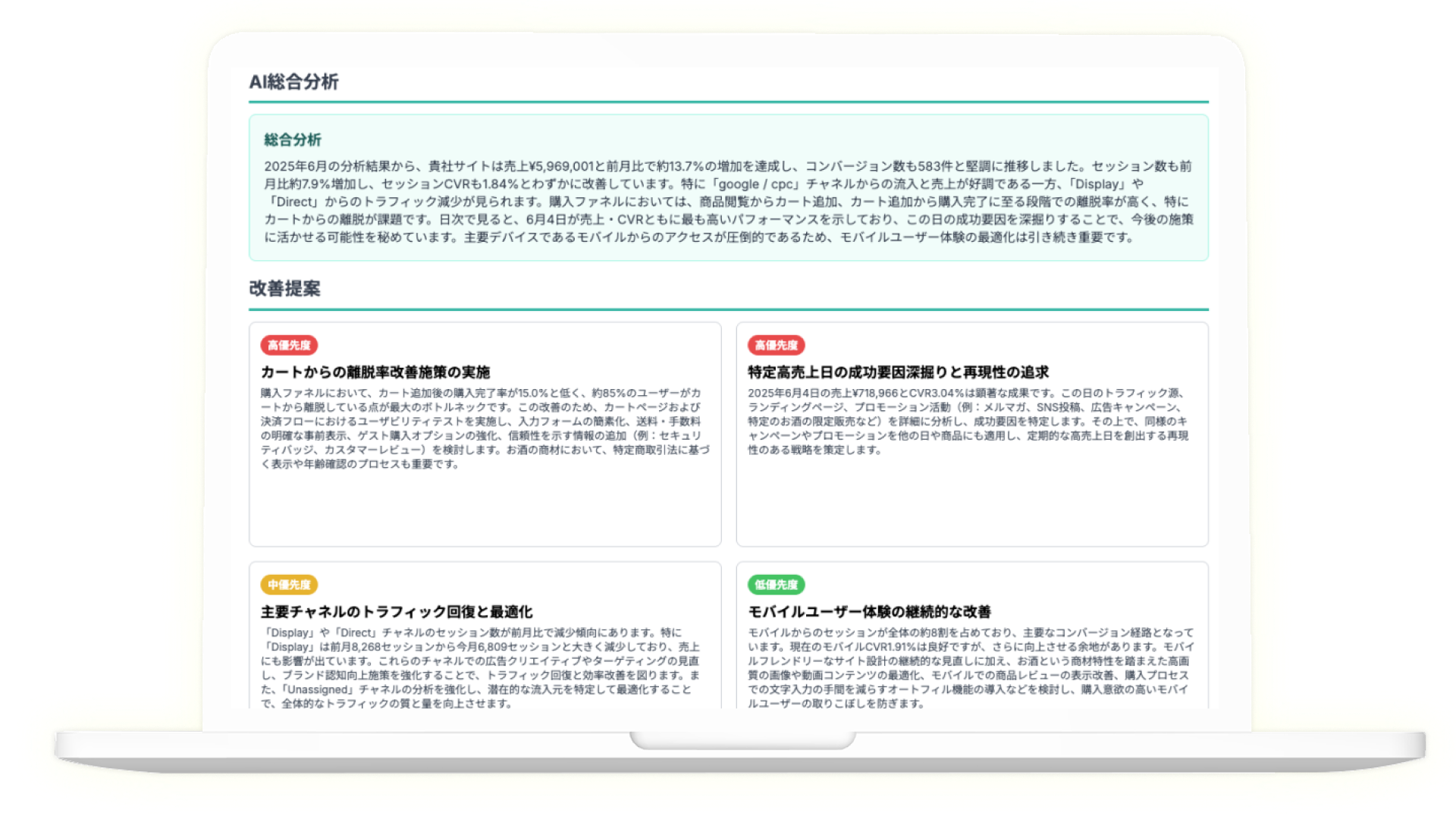The image size is (1456, 819).
Task: Open the 主要チャネルのトラフィック回復と最適化 card
Action: point(397,609)
